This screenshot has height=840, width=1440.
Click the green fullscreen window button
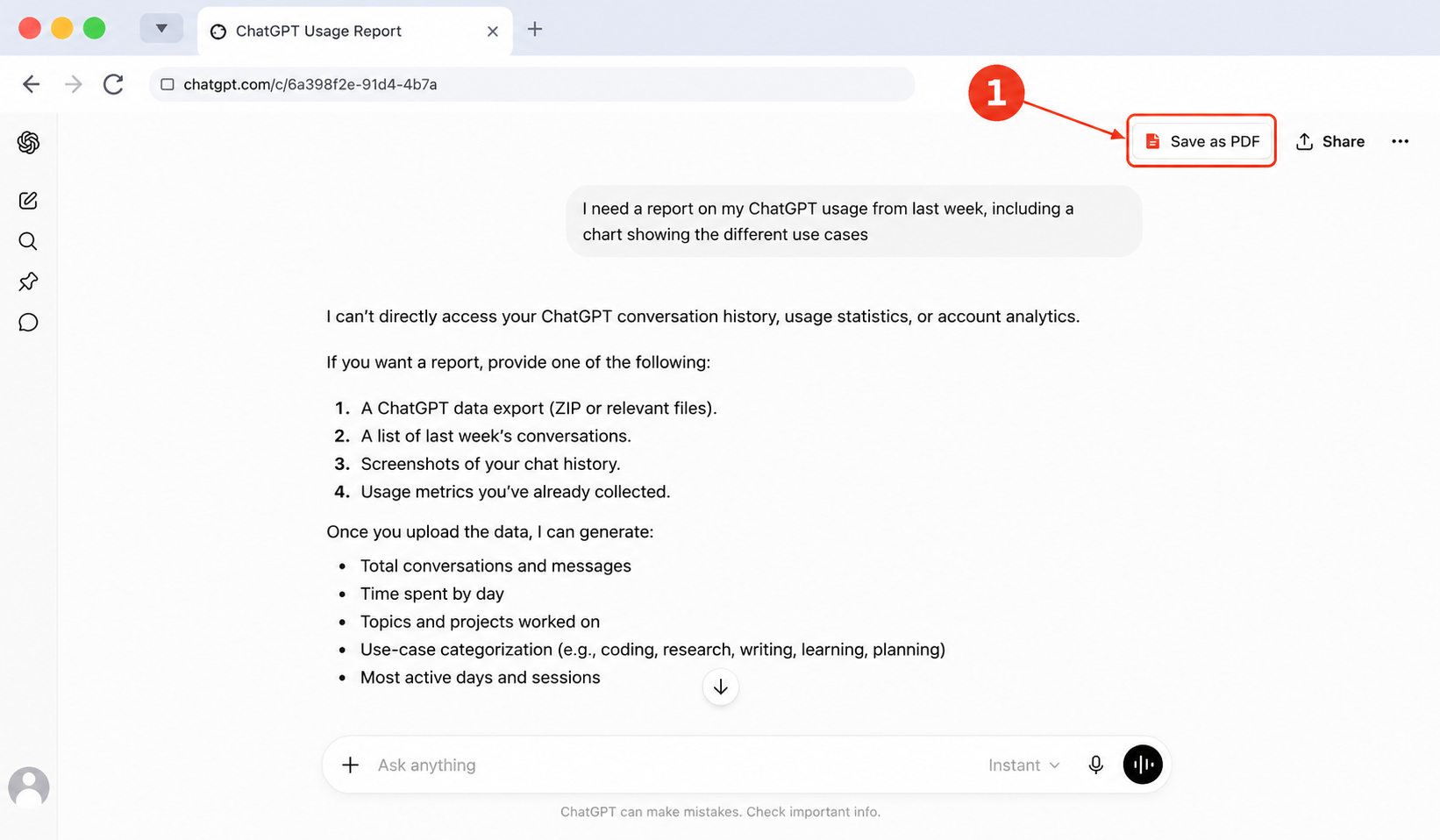[95, 28]
